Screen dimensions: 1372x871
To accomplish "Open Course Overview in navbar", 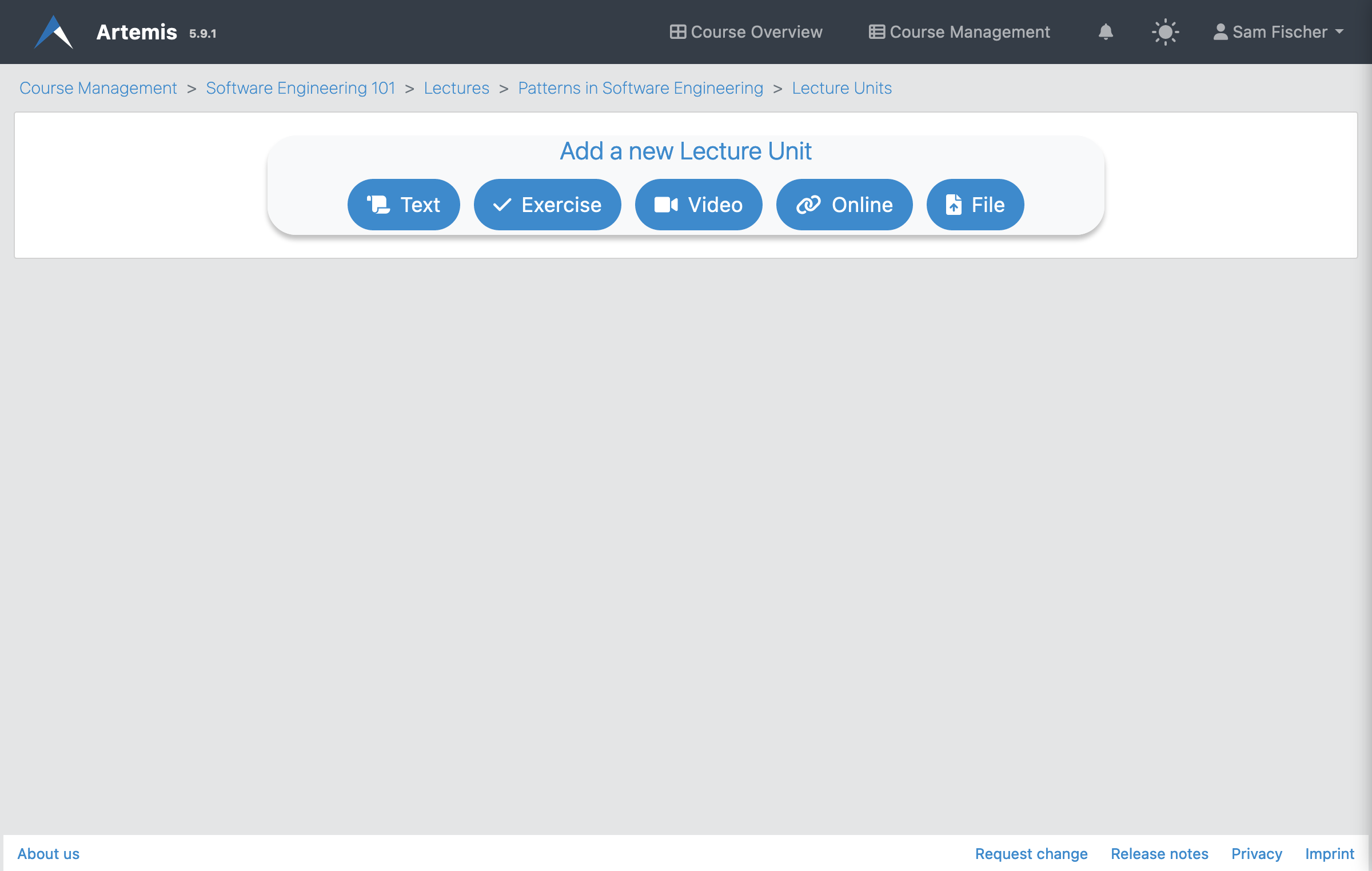I will pos(746,32).
